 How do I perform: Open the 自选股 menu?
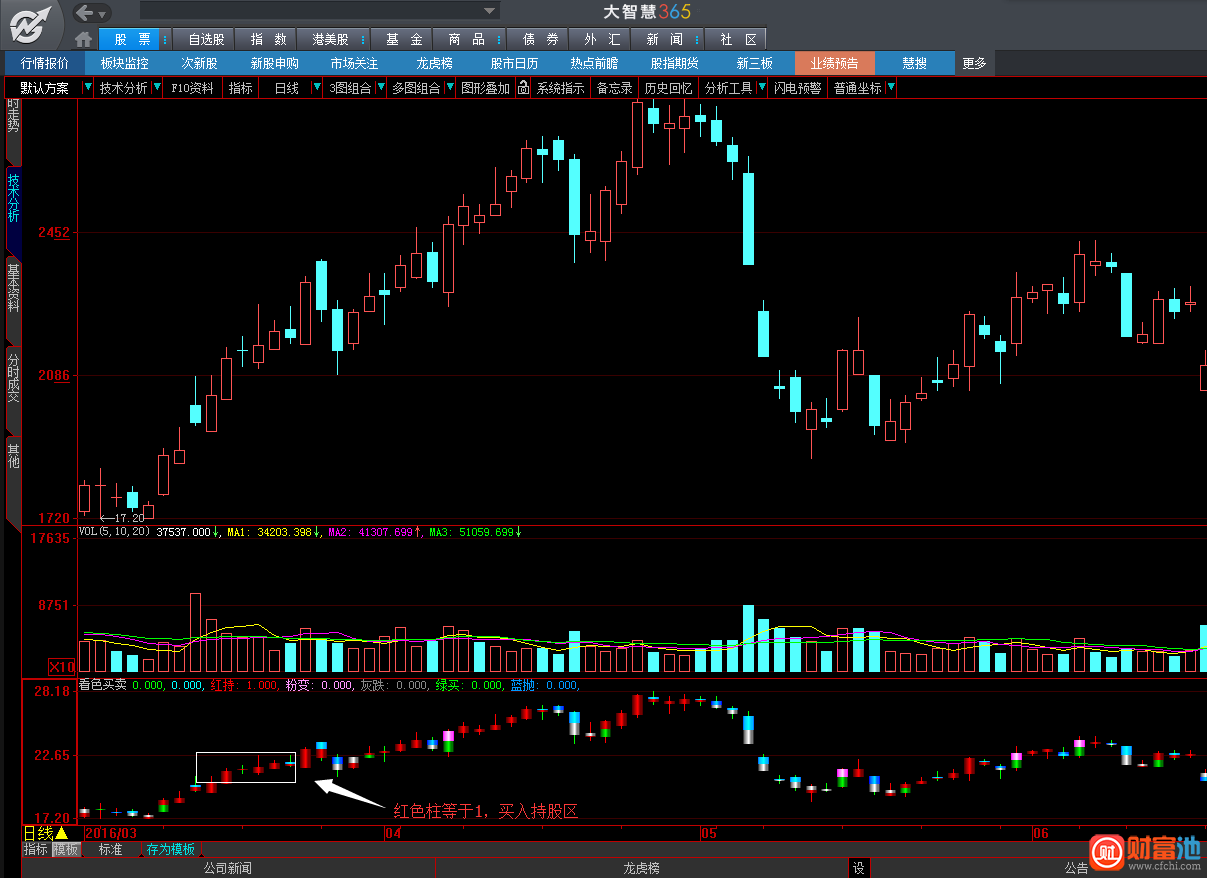[x=206, y=39]
